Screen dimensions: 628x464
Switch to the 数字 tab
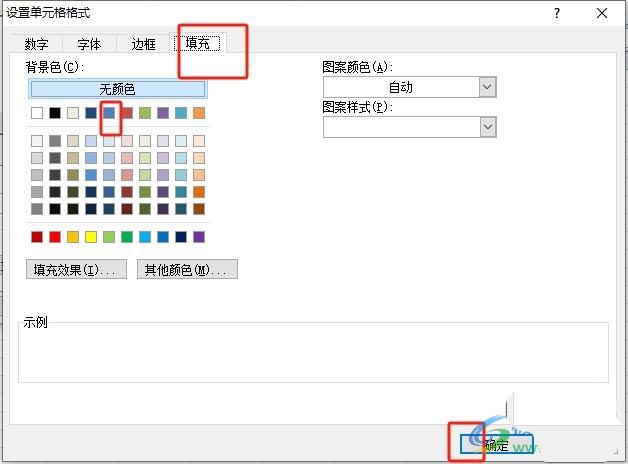36,44
